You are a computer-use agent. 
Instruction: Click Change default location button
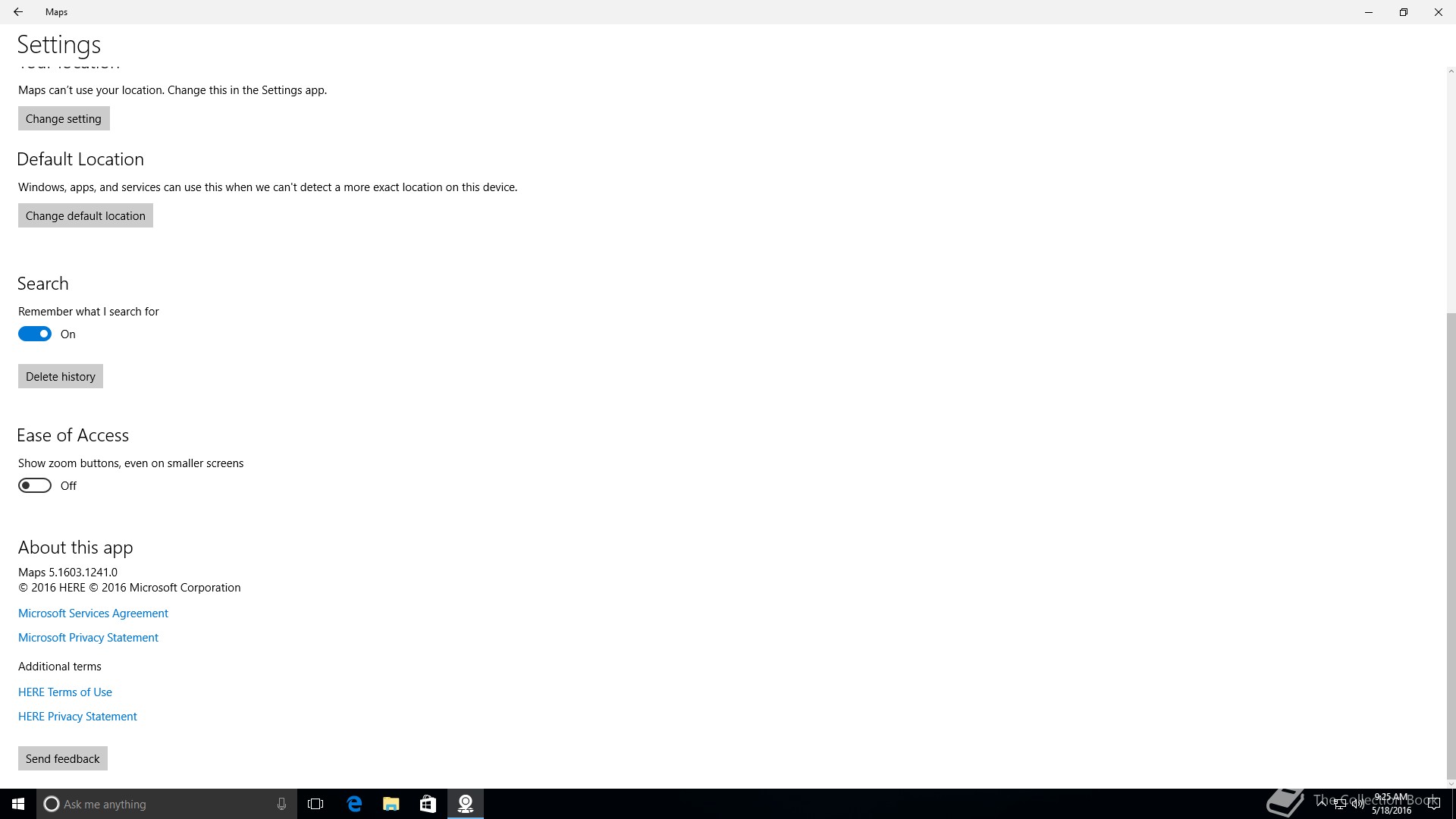tap(86, 215)
